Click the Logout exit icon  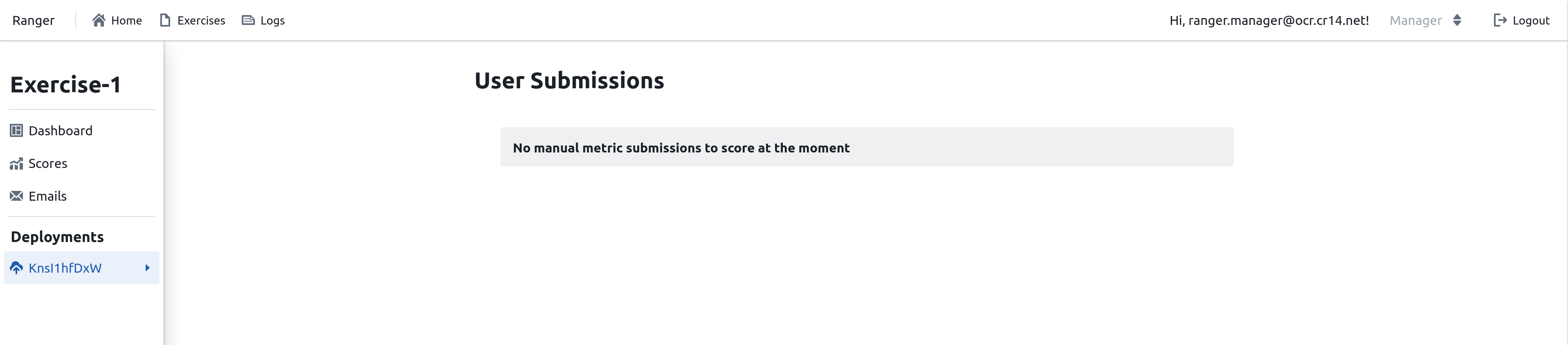coord(1500,20)
